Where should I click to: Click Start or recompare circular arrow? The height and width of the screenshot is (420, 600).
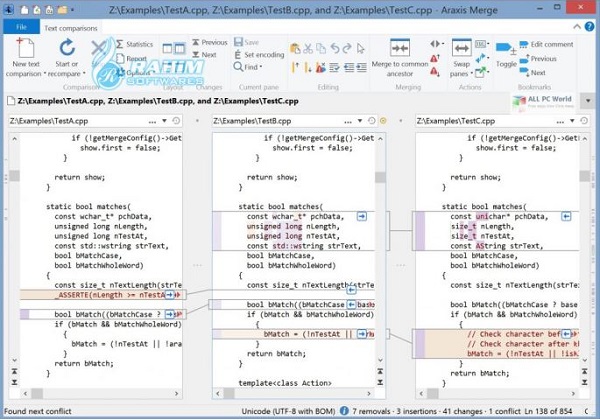click(x=67, y=48)
